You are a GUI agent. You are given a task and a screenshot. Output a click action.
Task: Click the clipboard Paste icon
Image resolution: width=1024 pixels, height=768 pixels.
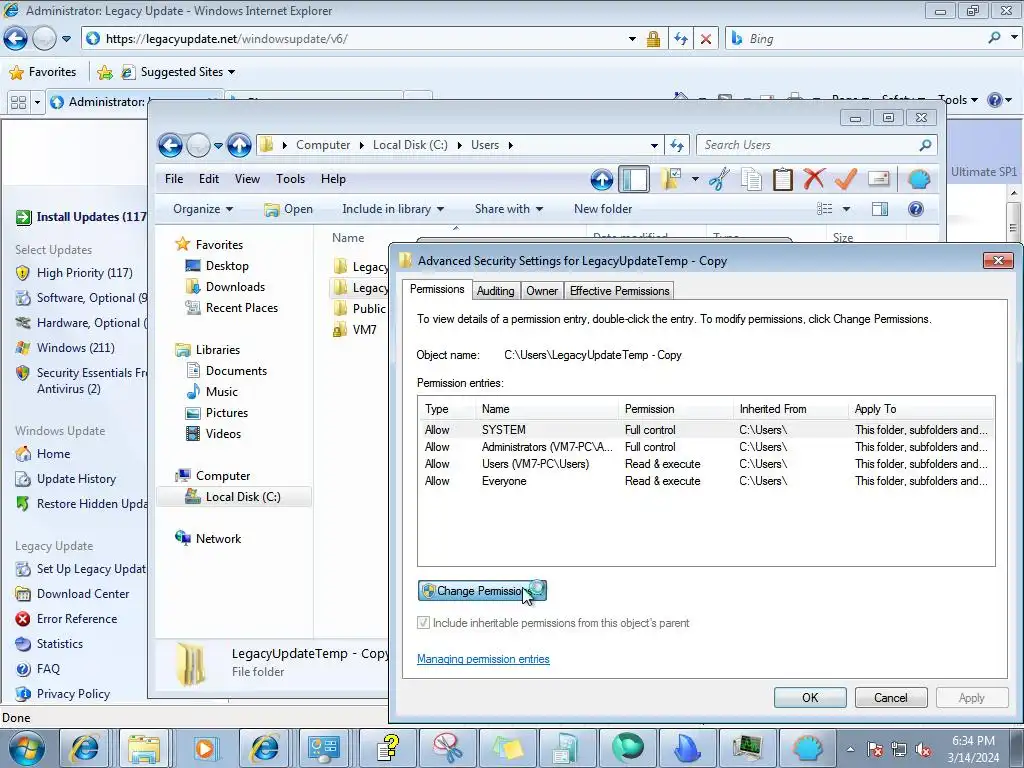(782, 179)
